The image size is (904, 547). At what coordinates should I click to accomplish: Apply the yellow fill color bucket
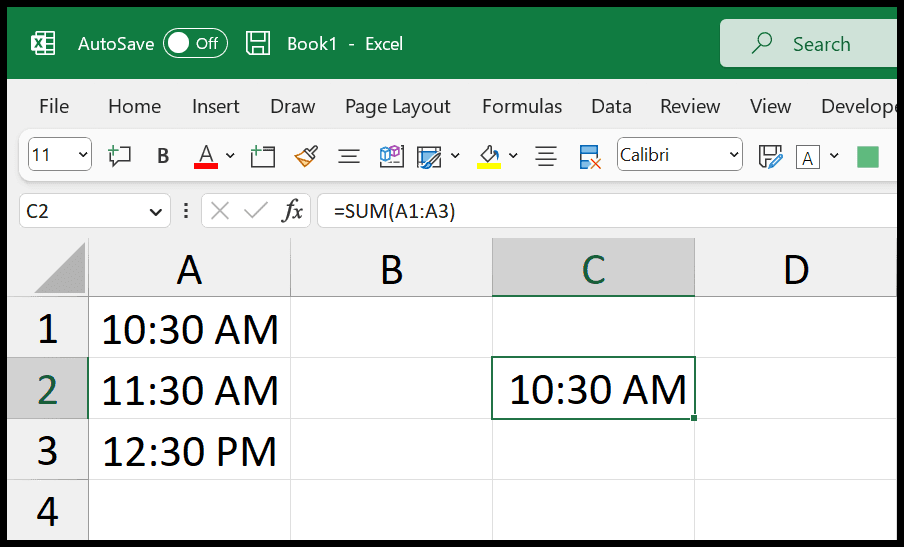489,156
